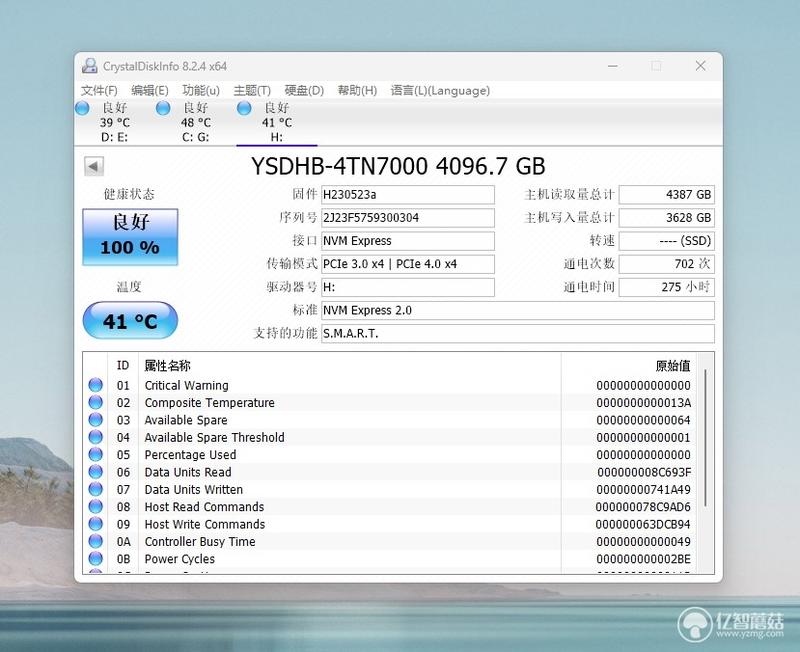Click the serial number field 2J23F5759300304

click(408, 218)
